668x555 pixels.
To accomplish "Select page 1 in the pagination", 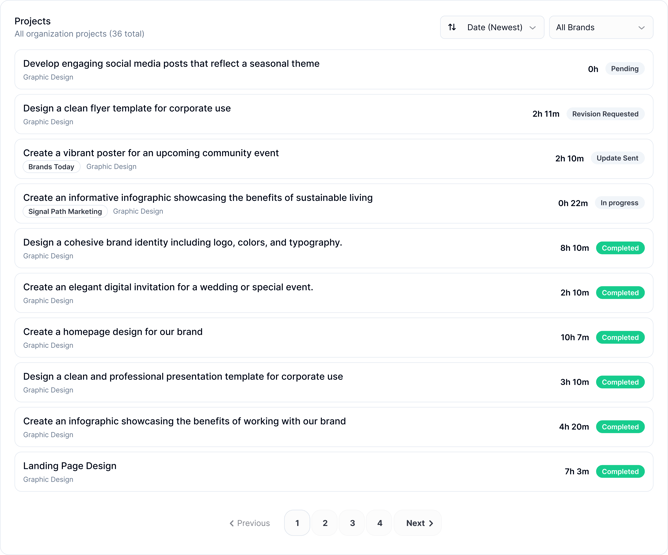I will (297, 523).
